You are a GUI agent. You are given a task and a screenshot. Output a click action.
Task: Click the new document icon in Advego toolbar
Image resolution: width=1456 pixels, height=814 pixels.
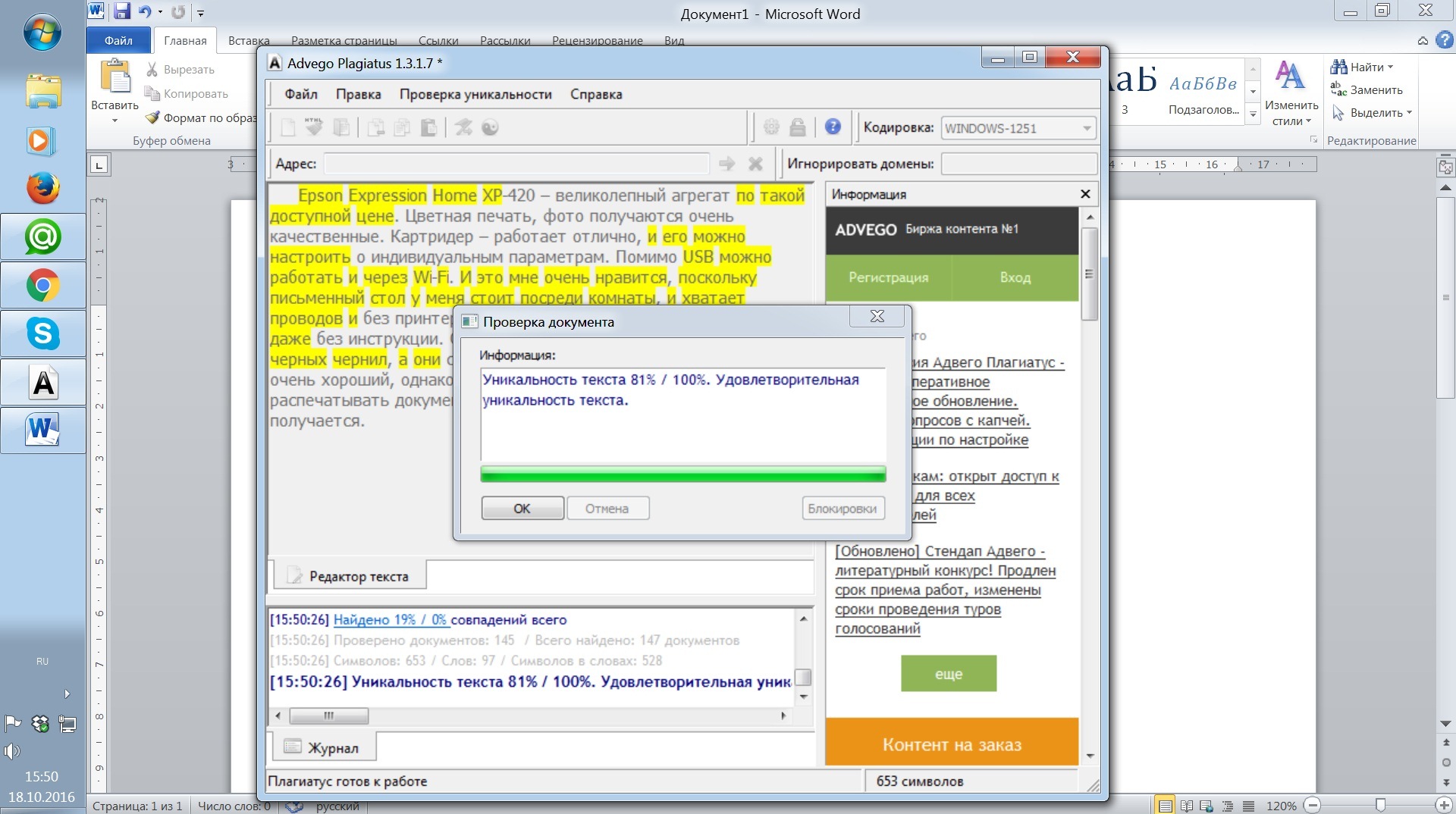pos(288,127)
